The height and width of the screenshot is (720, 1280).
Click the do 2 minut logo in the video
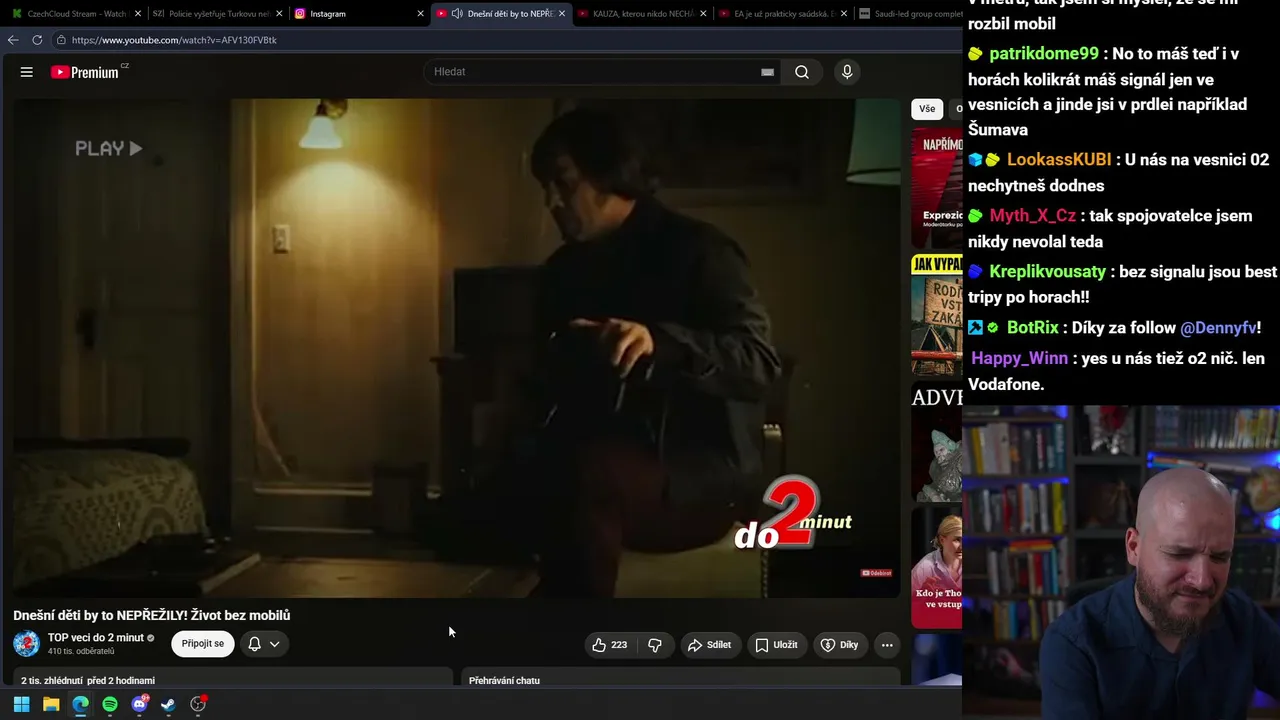[x=793, y=514]
